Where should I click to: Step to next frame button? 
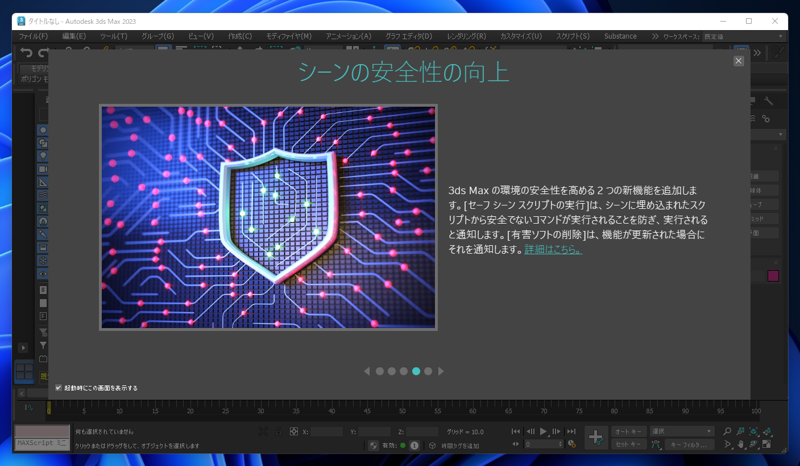pyautogui.click(x=557, y=432)
